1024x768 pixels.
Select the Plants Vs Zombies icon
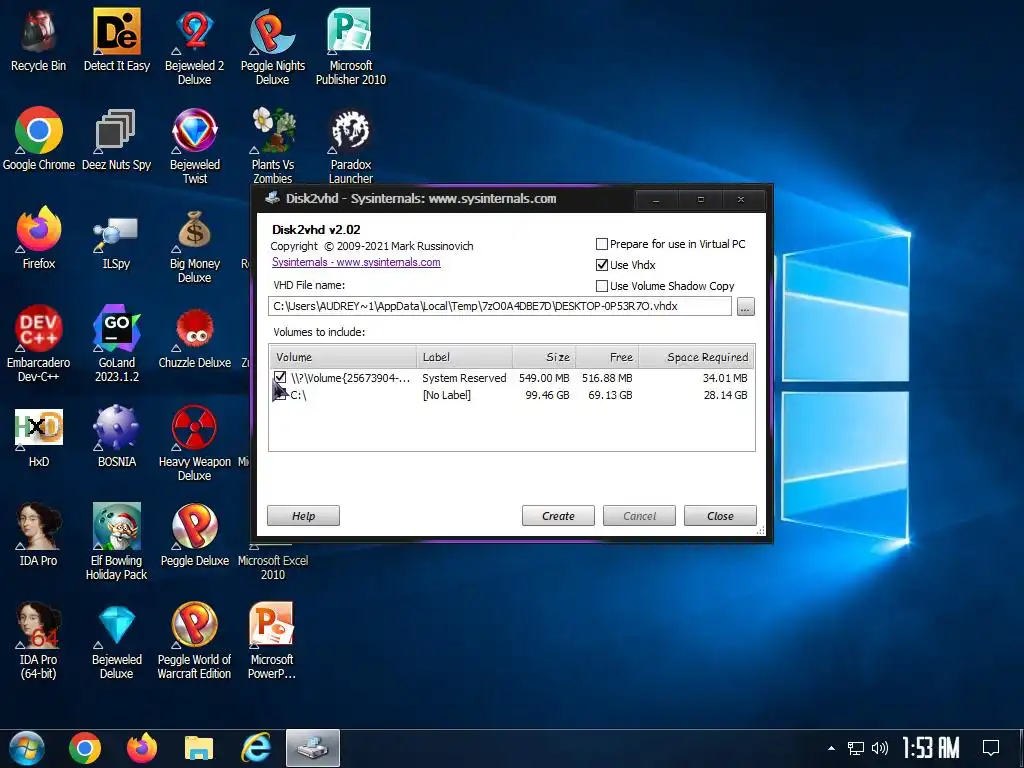(272, 146)
